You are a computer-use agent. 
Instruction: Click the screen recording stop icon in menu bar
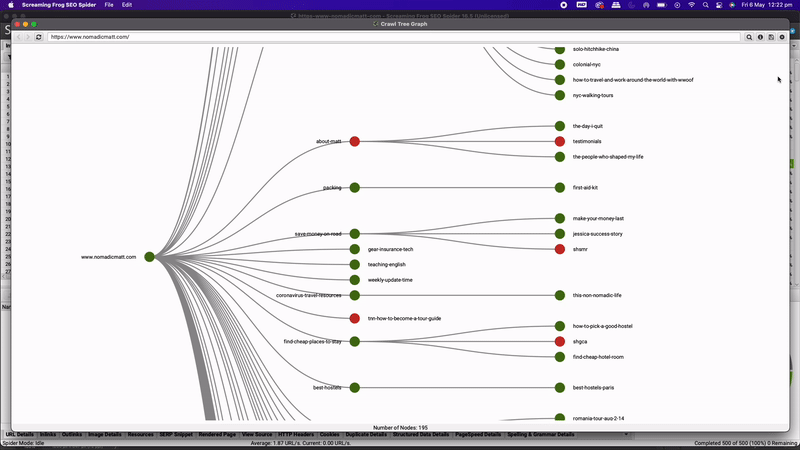coord(564,5)
